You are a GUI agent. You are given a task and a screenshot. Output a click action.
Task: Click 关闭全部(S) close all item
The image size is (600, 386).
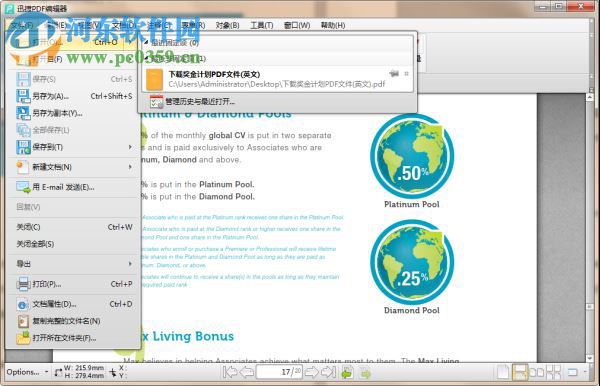[74, 244]
